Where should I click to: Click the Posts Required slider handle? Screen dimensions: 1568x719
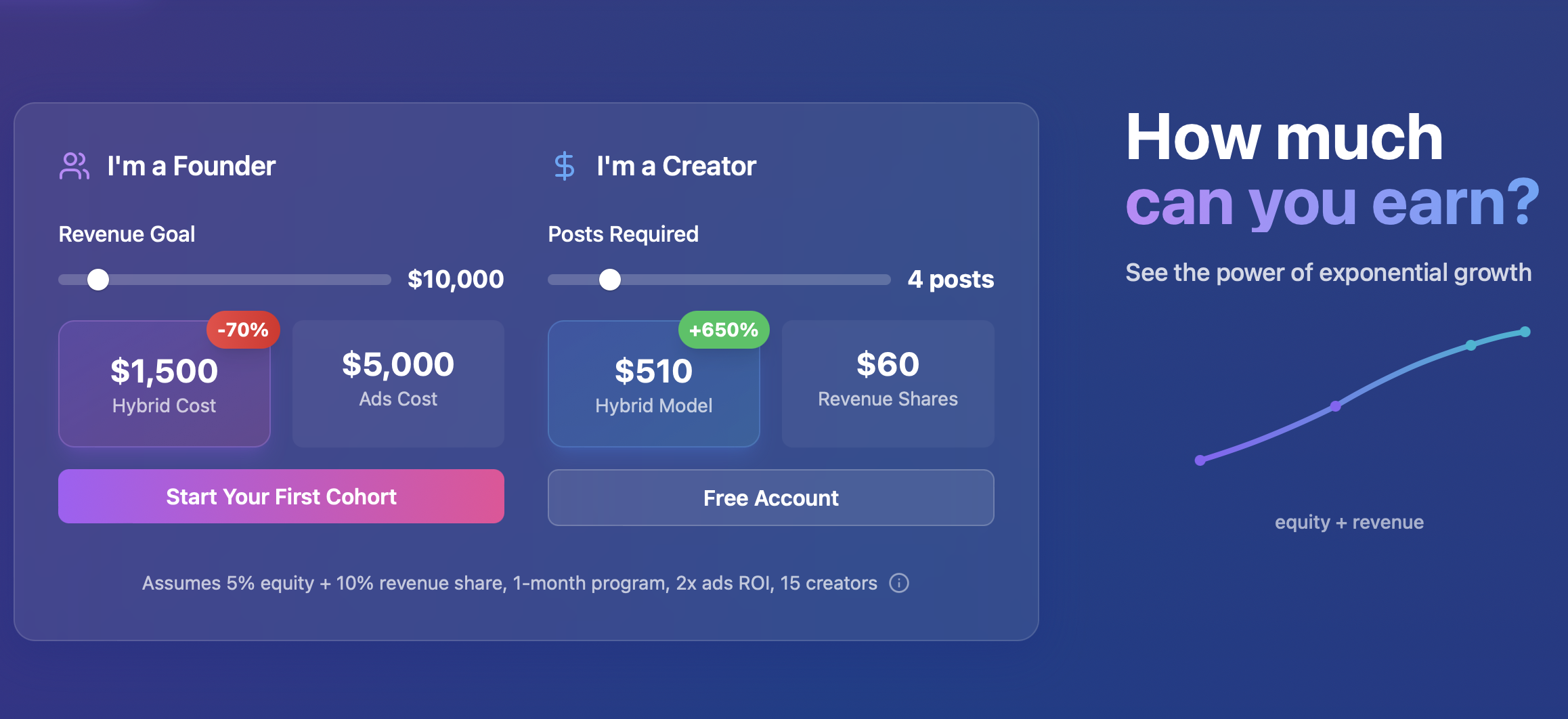tap(610, 279)
